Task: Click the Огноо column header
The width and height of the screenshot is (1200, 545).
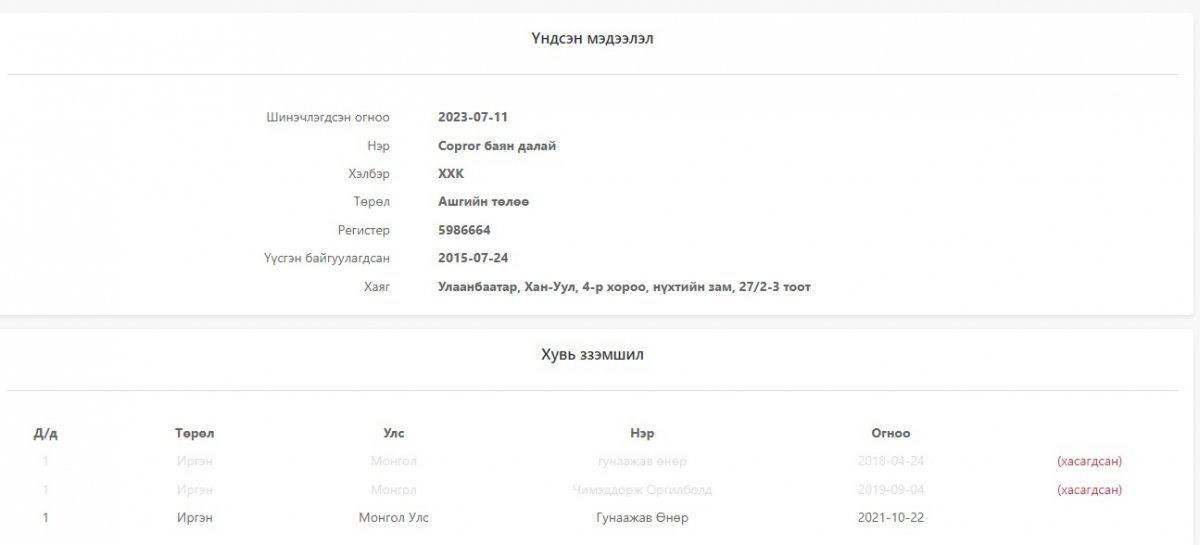Action: pos(890,433)
